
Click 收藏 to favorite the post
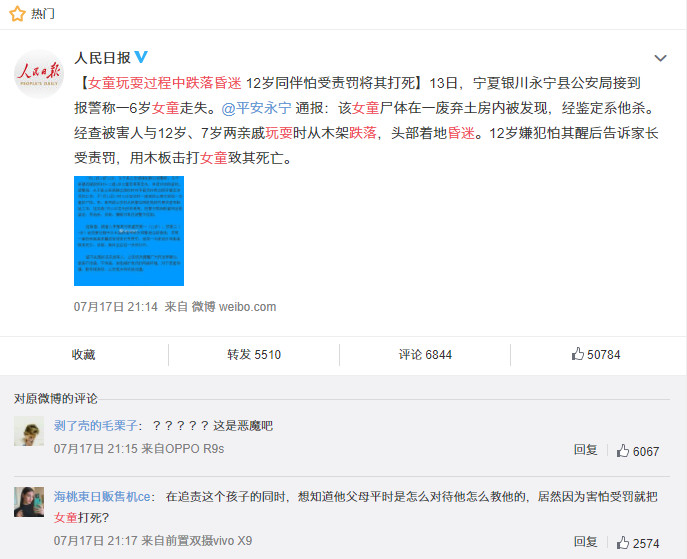[x=83, y=354]
